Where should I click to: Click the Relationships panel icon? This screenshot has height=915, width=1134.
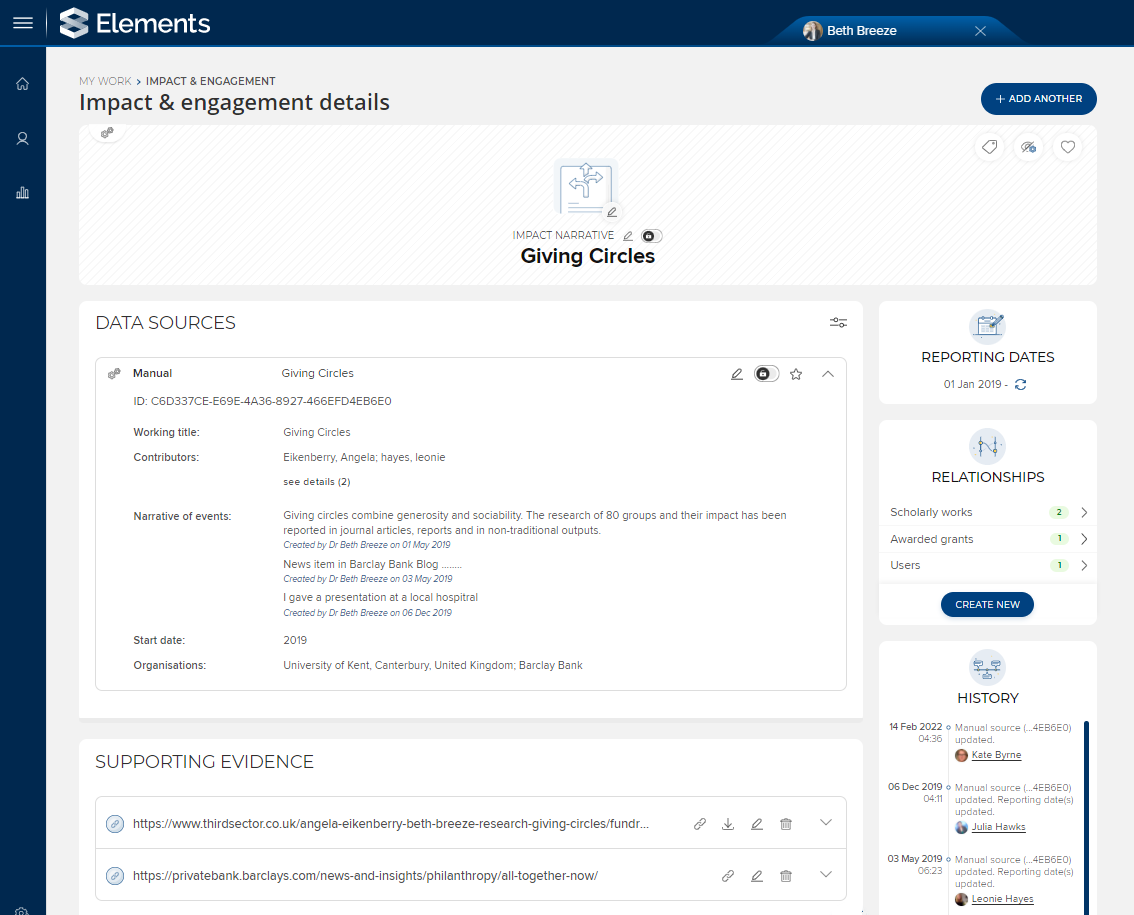[987, 446]
